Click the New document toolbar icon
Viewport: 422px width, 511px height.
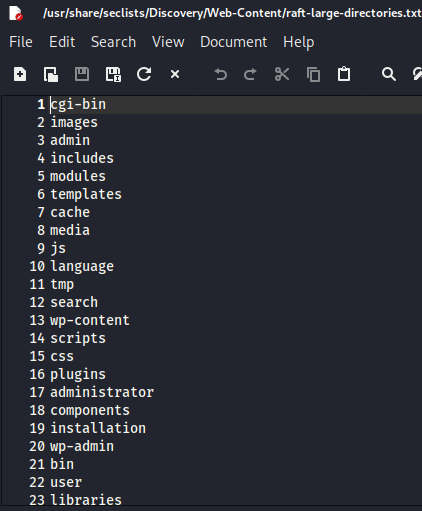(x=20, y=74)
